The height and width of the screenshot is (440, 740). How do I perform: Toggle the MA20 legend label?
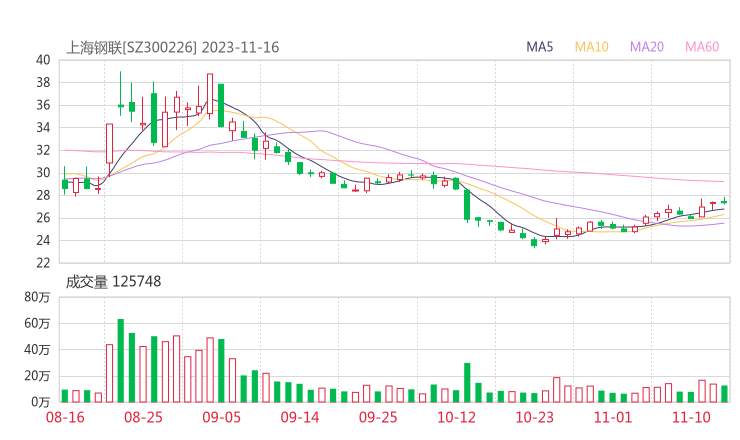coord(647,47)
